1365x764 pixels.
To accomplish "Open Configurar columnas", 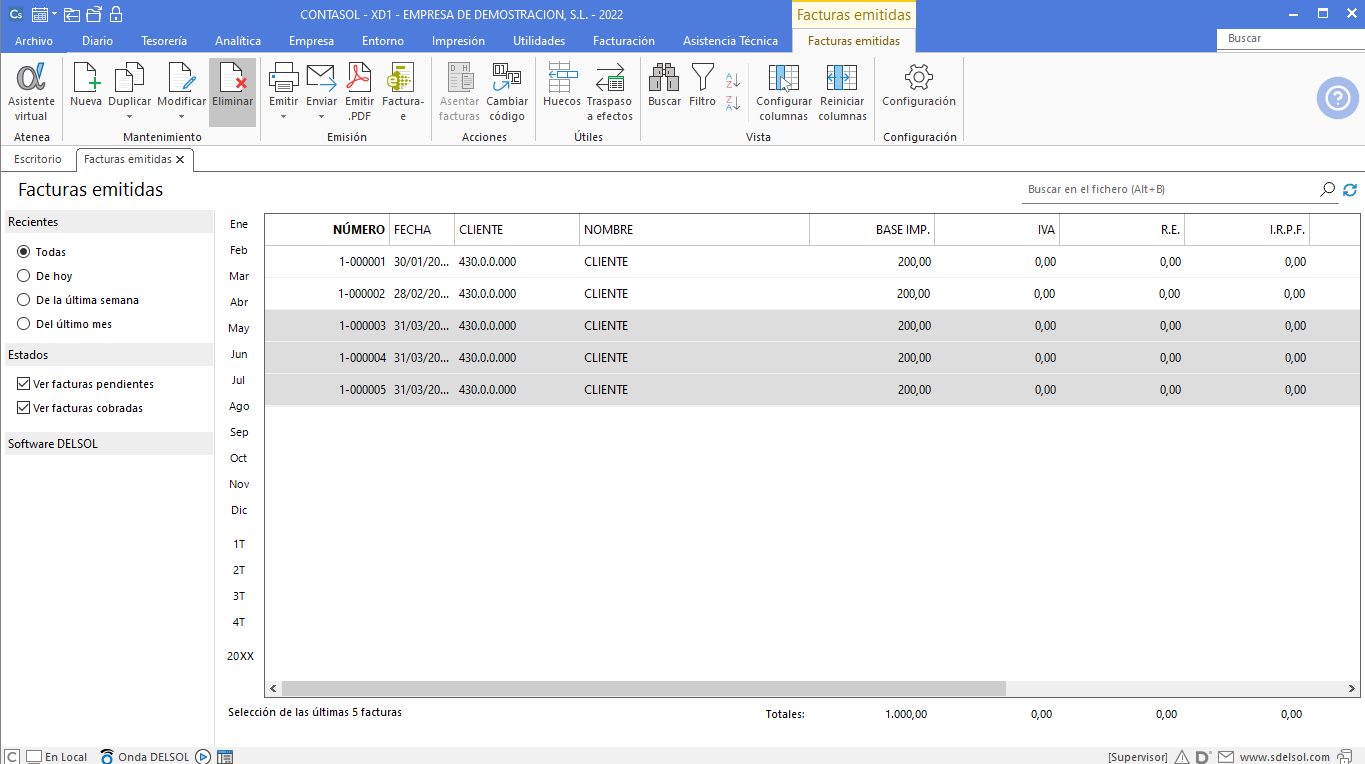I will coord(783,91).
